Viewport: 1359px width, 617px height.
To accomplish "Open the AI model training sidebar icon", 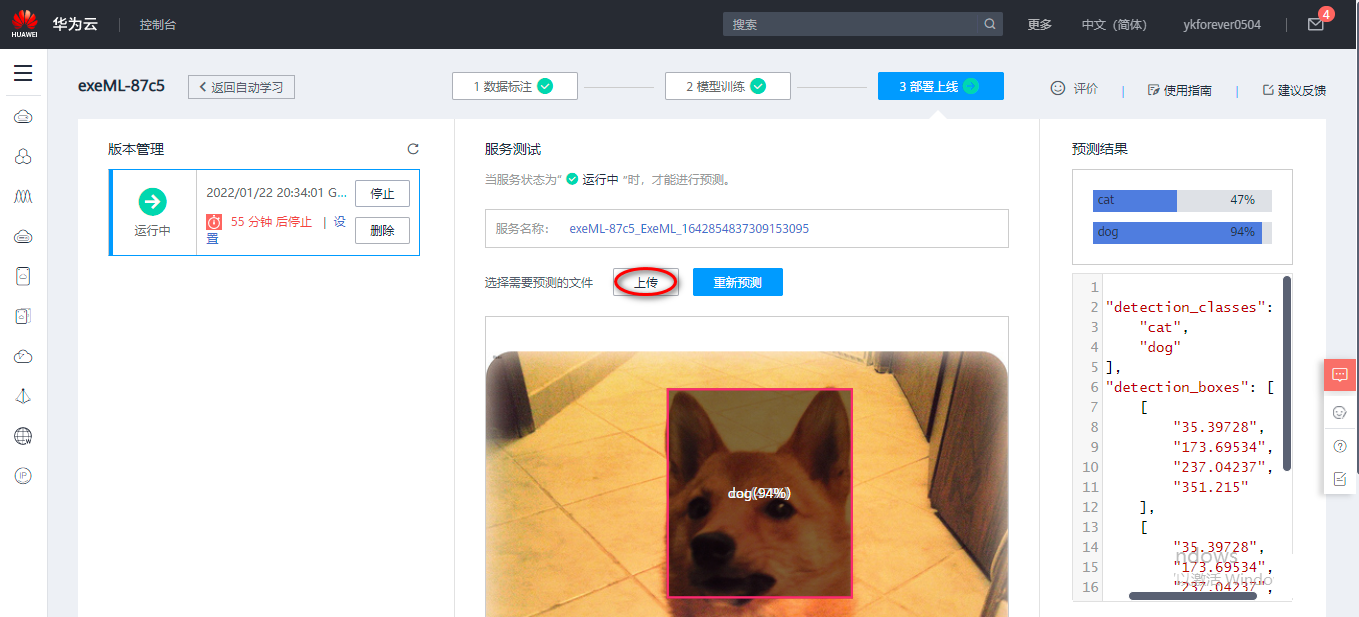I will [x=23, y=196].
